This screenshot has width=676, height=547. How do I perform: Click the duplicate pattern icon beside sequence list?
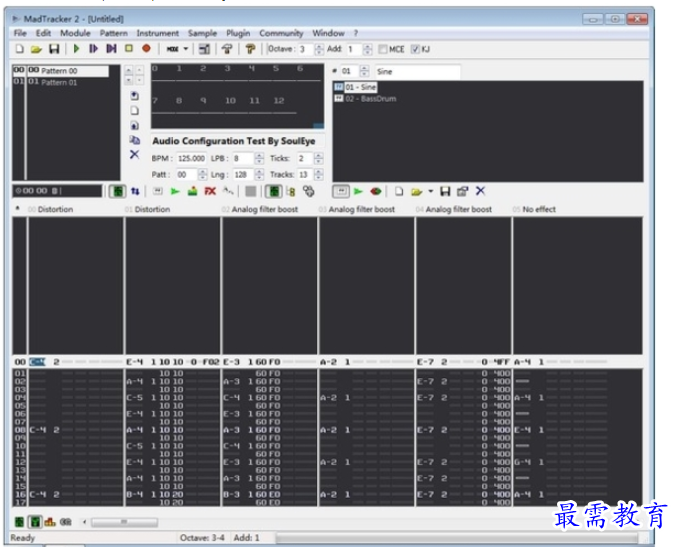(135, 140)
